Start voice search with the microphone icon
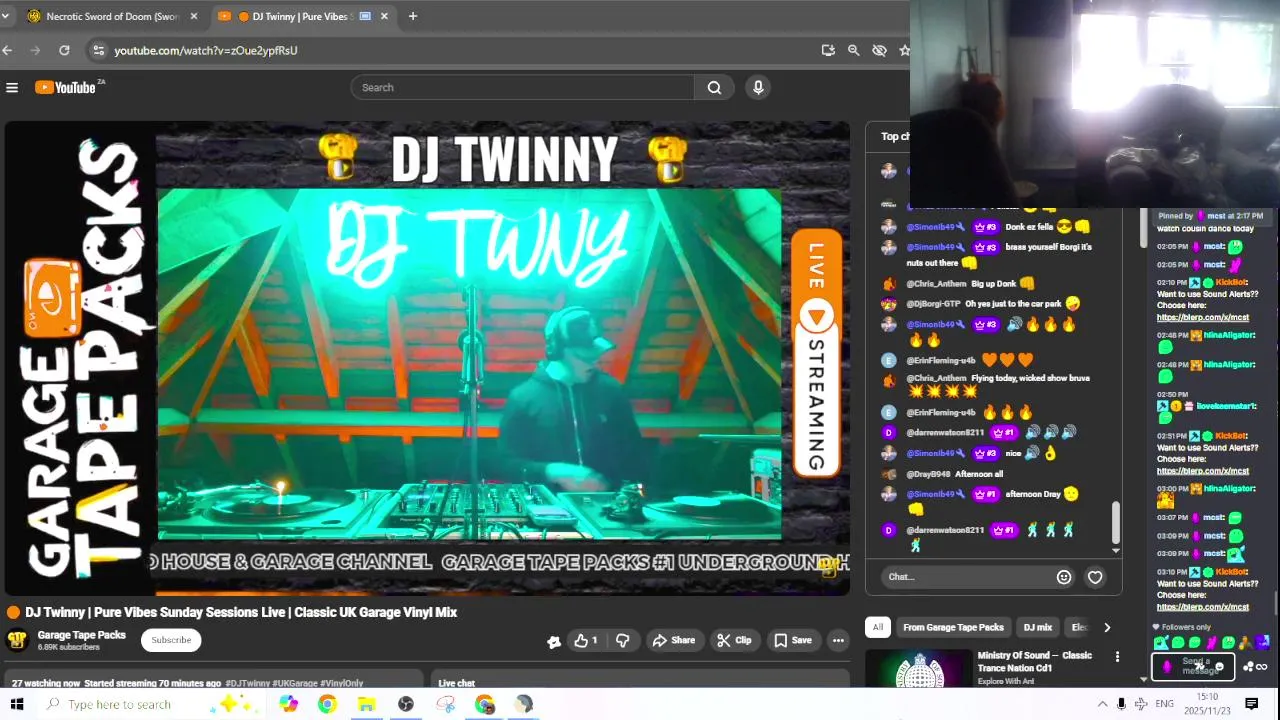 pyautogui.click(x=758, y=88)
